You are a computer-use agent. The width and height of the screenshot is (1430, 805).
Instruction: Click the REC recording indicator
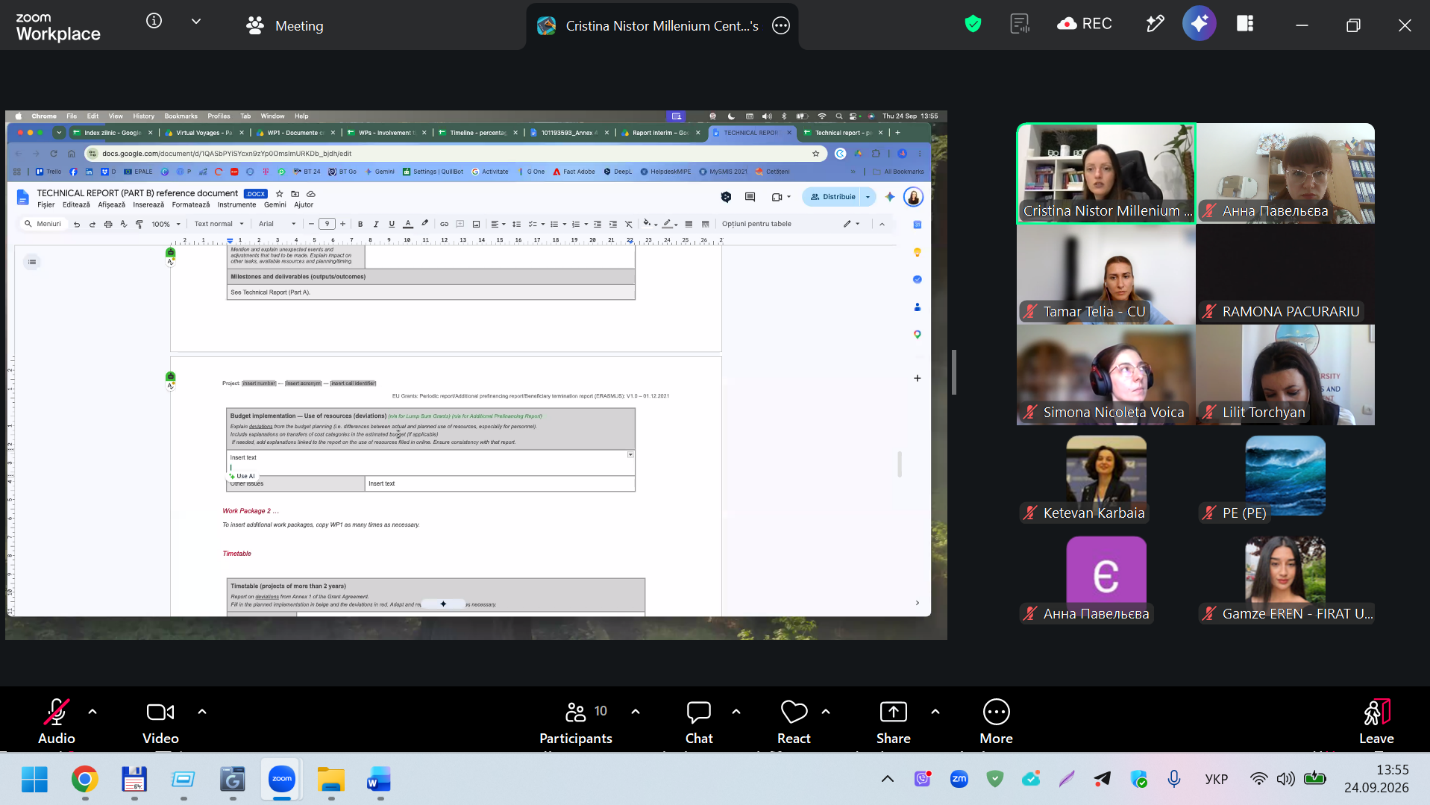(1084, 24)
